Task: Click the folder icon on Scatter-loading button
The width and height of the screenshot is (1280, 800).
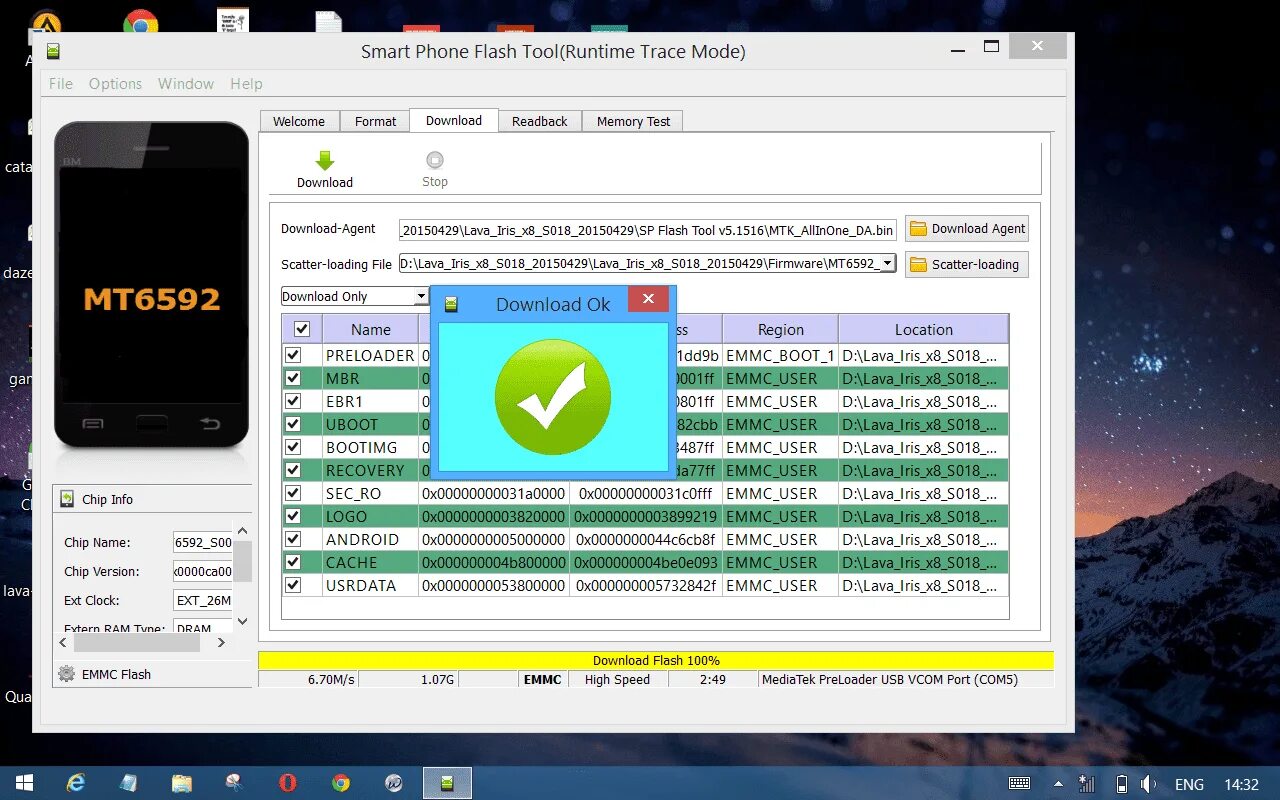Action: click(x=918, y=265)
